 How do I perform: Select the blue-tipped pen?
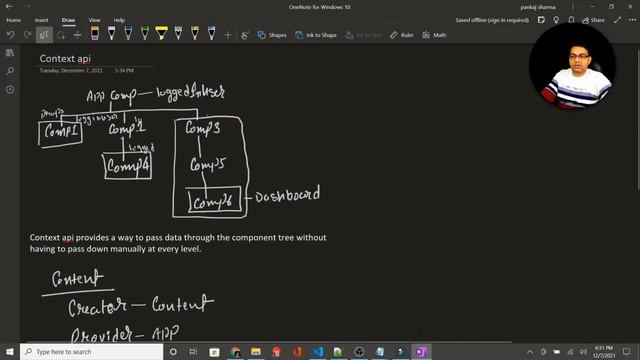tap(128, 33)
